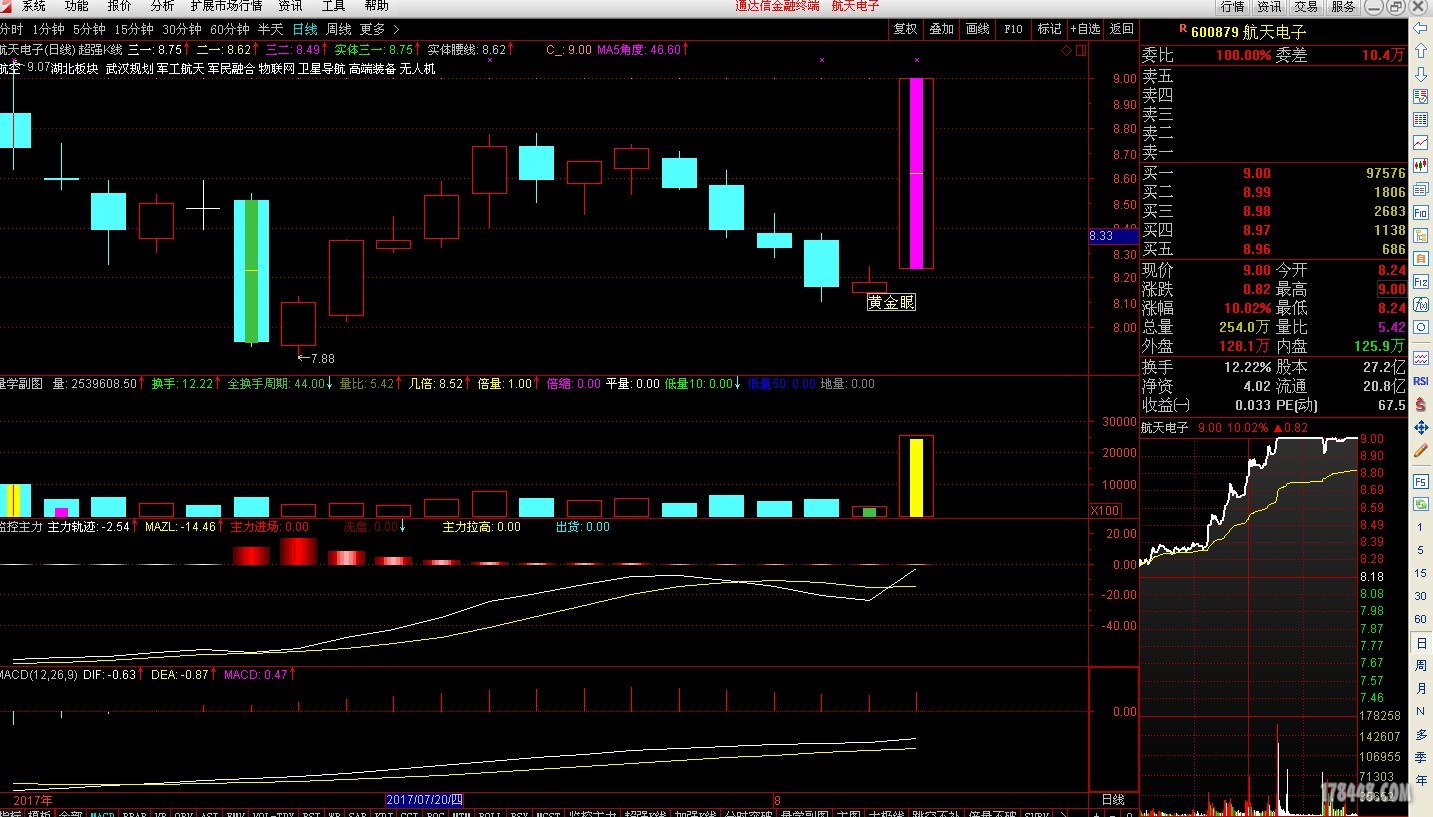This screenshot has width=1433, height=817.
Task: Click the wavy line chart sidebar icon
Action: [x=1421, y=358]
